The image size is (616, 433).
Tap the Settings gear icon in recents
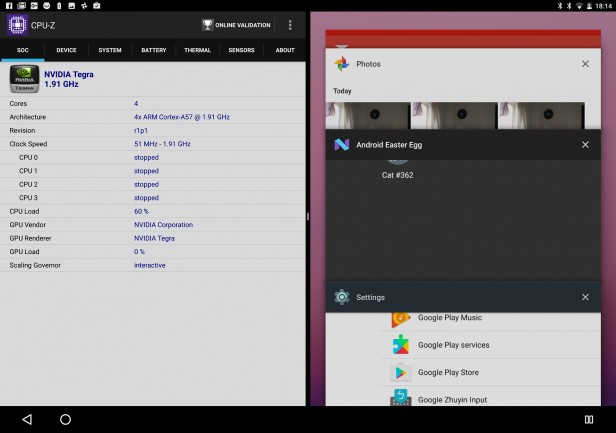342,297
